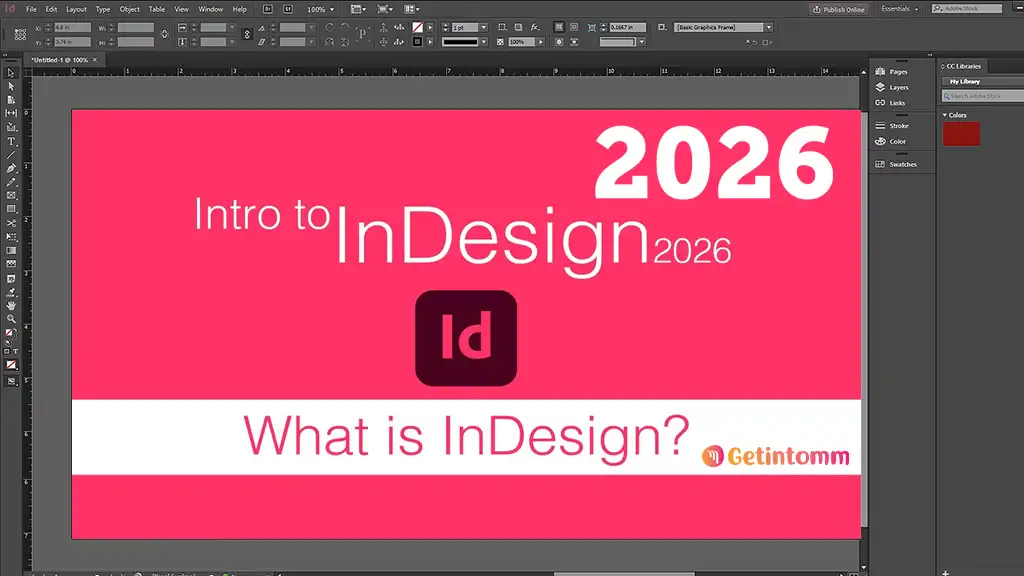Open the Table menu
Image resolution: width=1024 pixels, height=576 pixels.
(x=157, y=9)
